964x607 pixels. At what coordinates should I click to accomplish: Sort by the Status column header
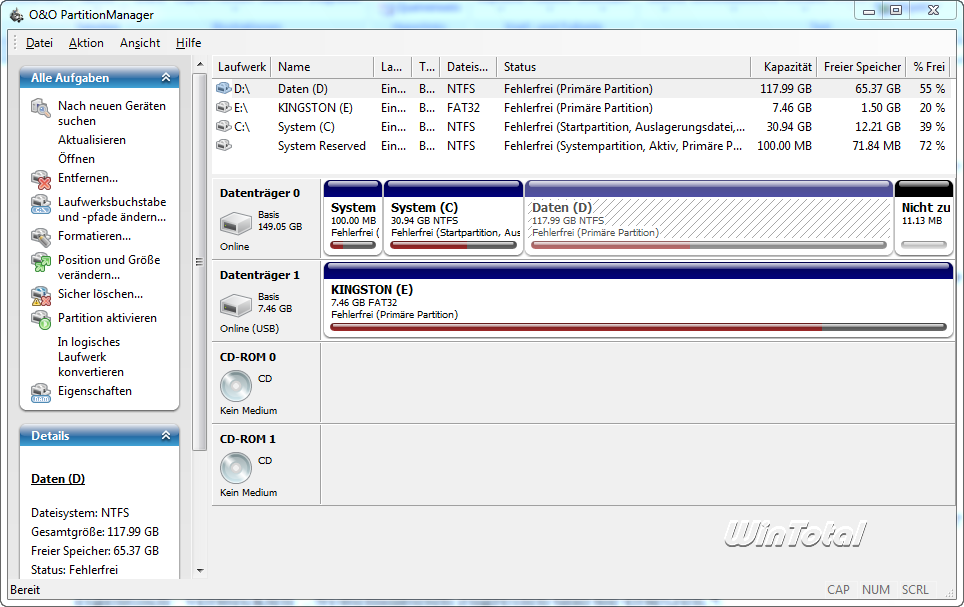click(625, 67)
